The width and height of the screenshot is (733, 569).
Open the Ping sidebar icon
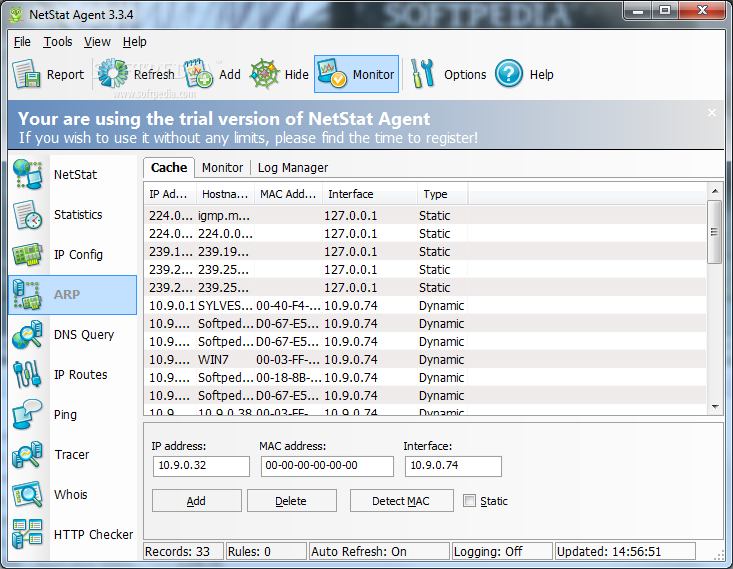[28, 415]
